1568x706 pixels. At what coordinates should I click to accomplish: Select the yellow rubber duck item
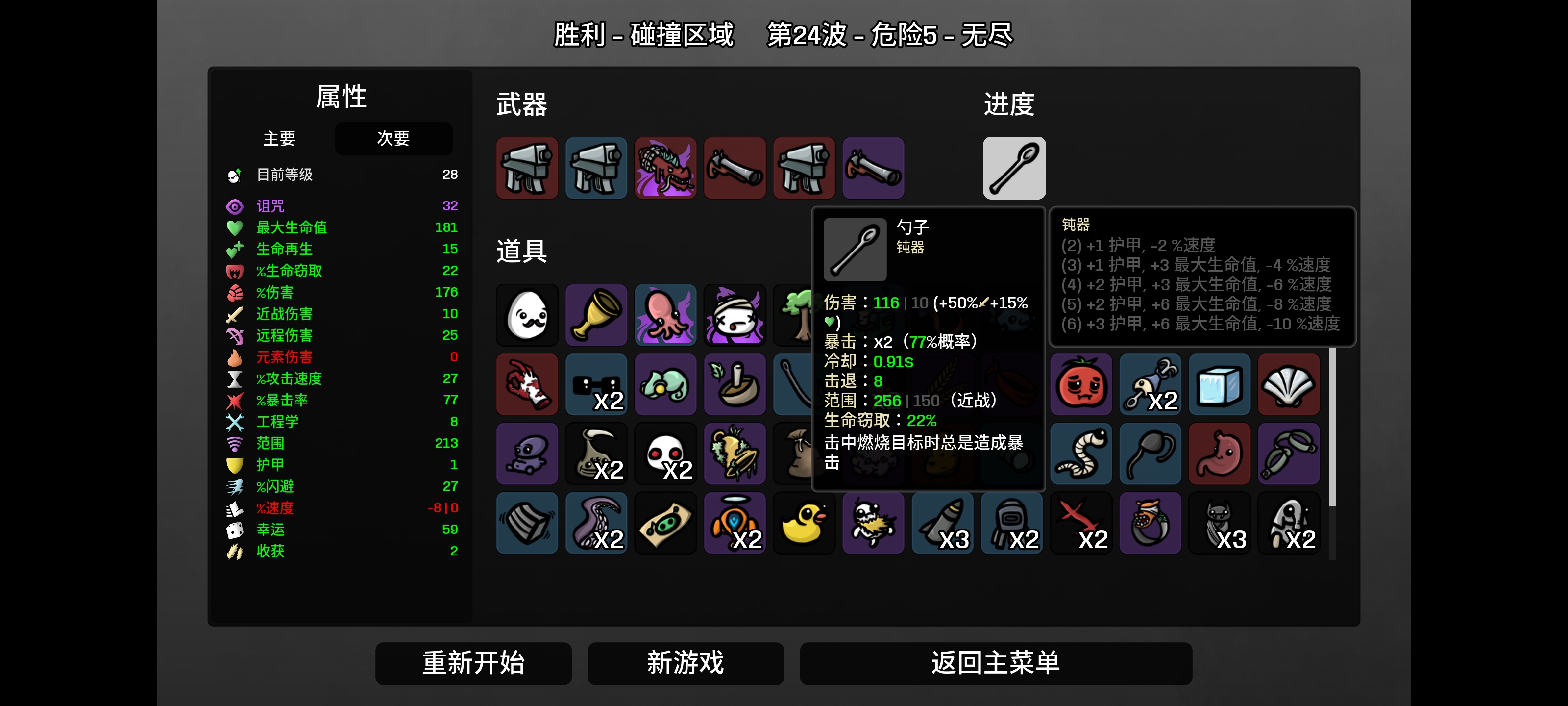pyautogui.click(x=804, y=523)
